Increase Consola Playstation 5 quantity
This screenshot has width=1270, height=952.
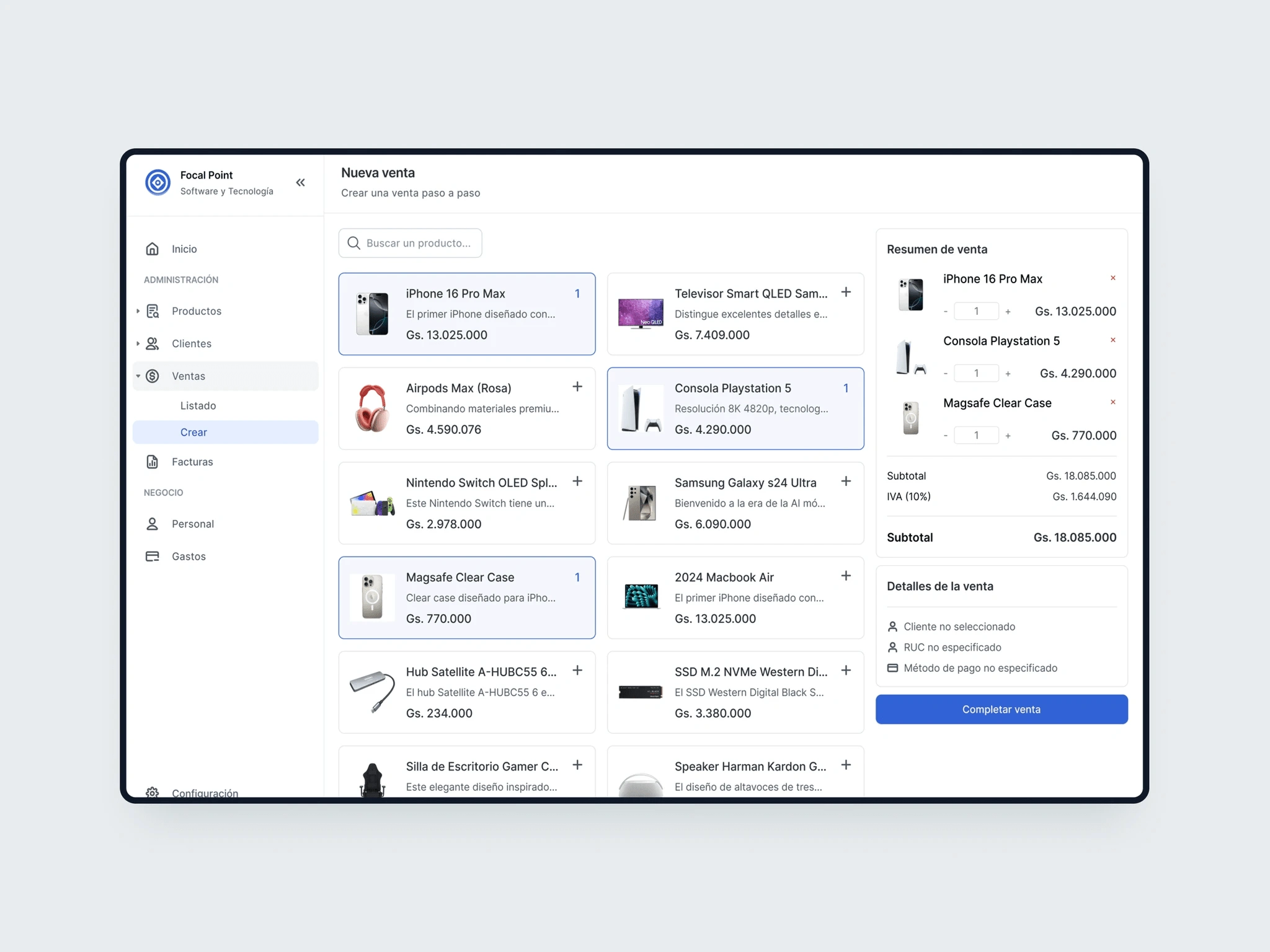(1008, 374)
